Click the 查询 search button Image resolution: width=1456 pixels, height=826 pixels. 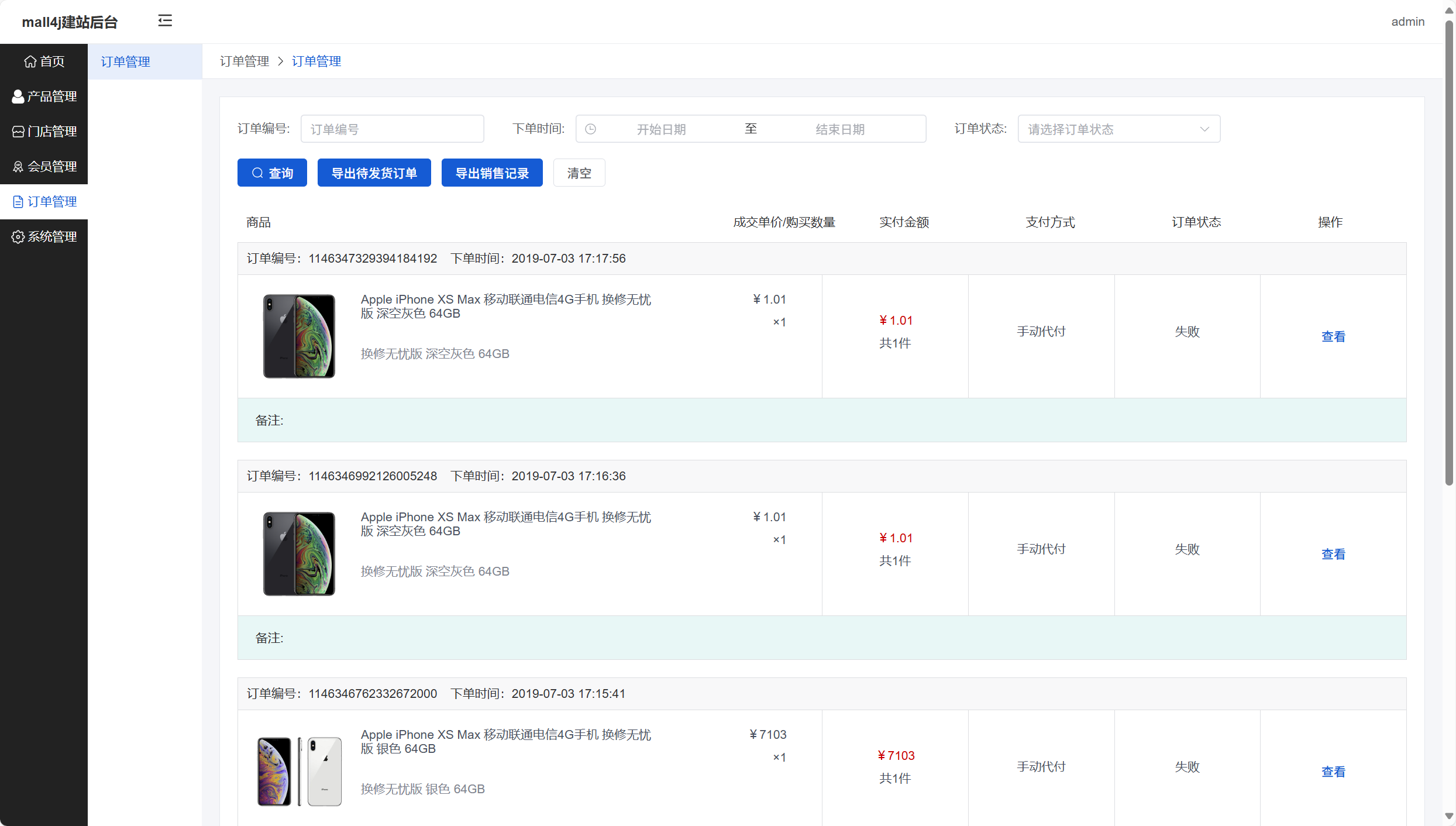click(x=272, y=173)
